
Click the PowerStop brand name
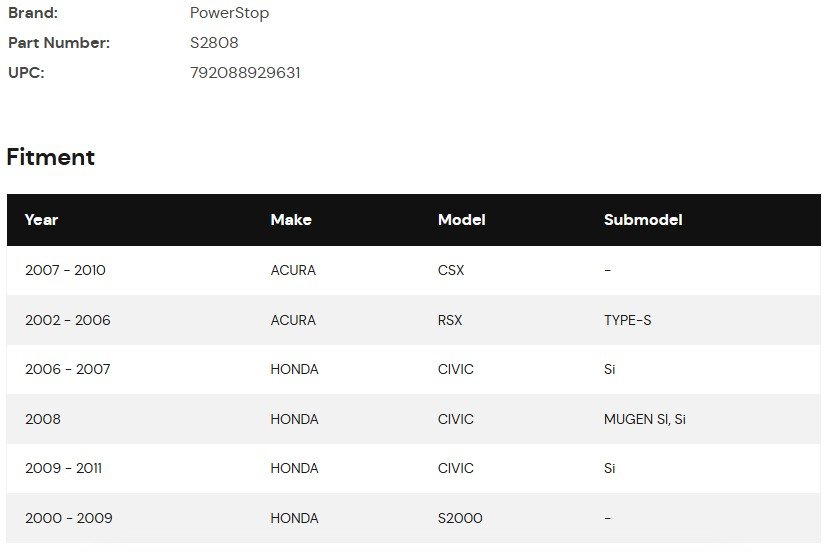229,14
